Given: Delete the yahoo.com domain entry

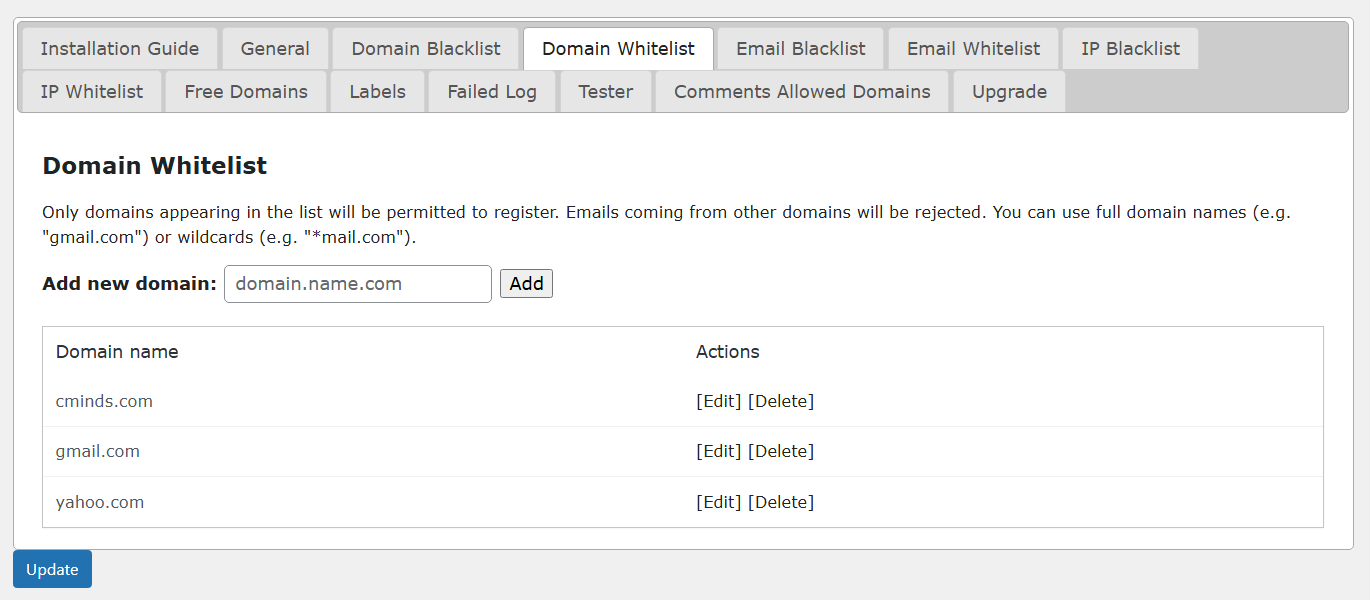Looking at the screenshot, I should point(781,502).
